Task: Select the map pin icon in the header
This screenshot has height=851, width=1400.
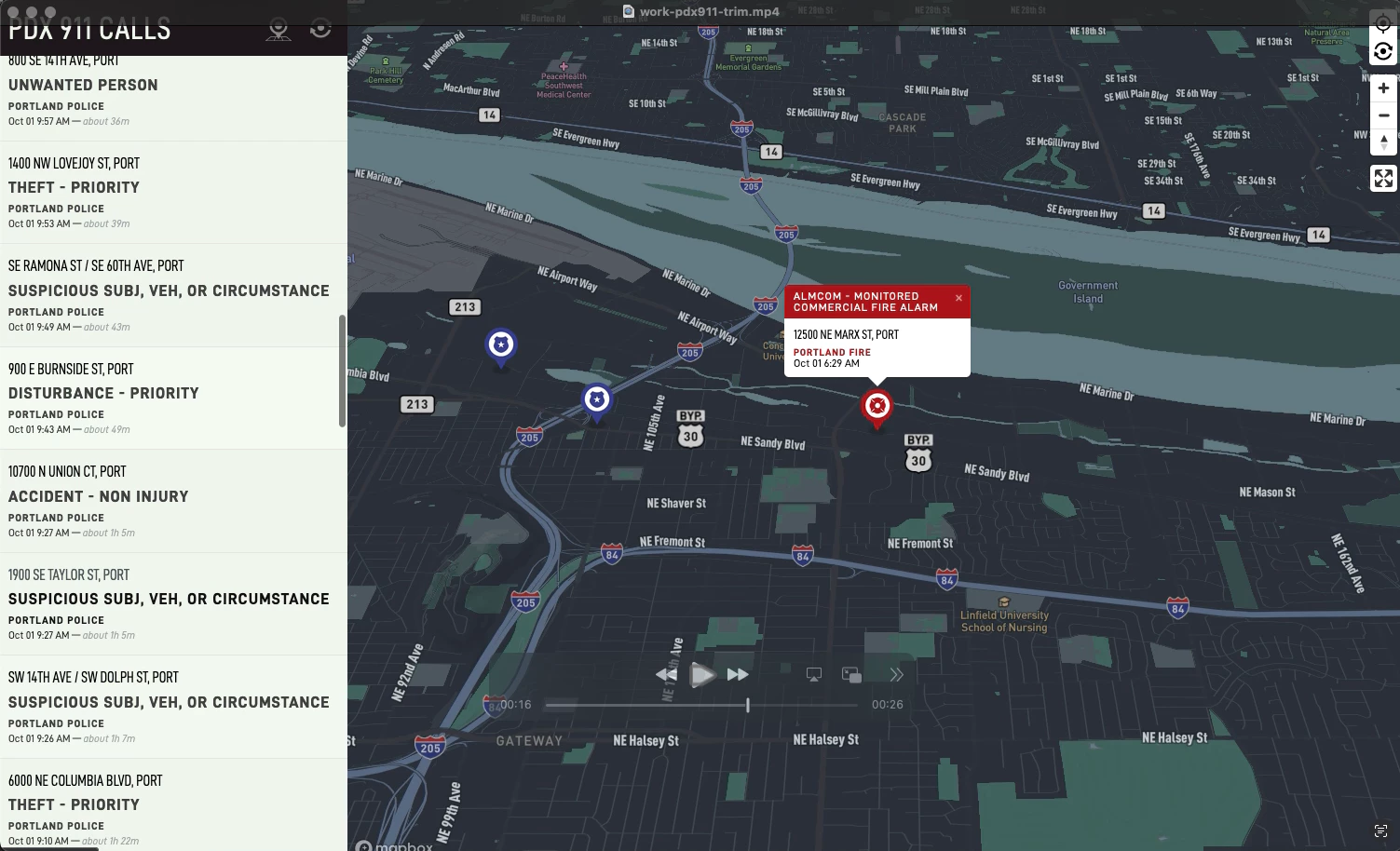Action: click(278, 28)
